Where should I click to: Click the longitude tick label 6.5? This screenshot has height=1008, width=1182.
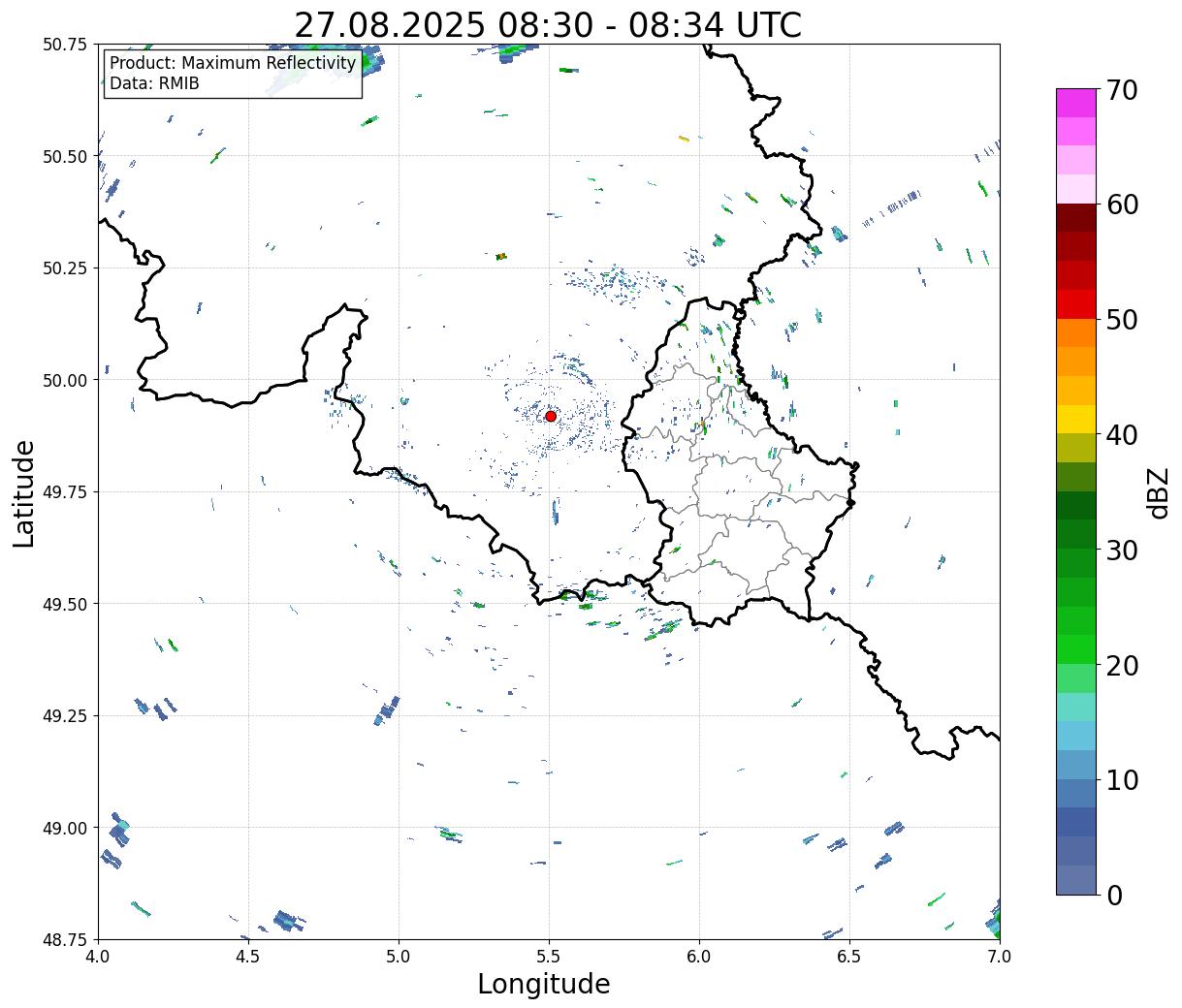pos(849,956)
